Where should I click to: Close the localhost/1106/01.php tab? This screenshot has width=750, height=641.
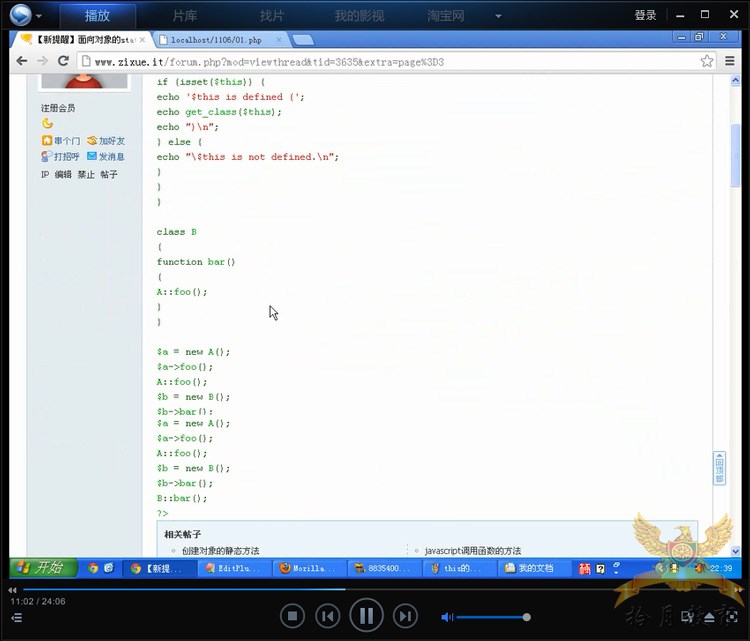[279, 40]
